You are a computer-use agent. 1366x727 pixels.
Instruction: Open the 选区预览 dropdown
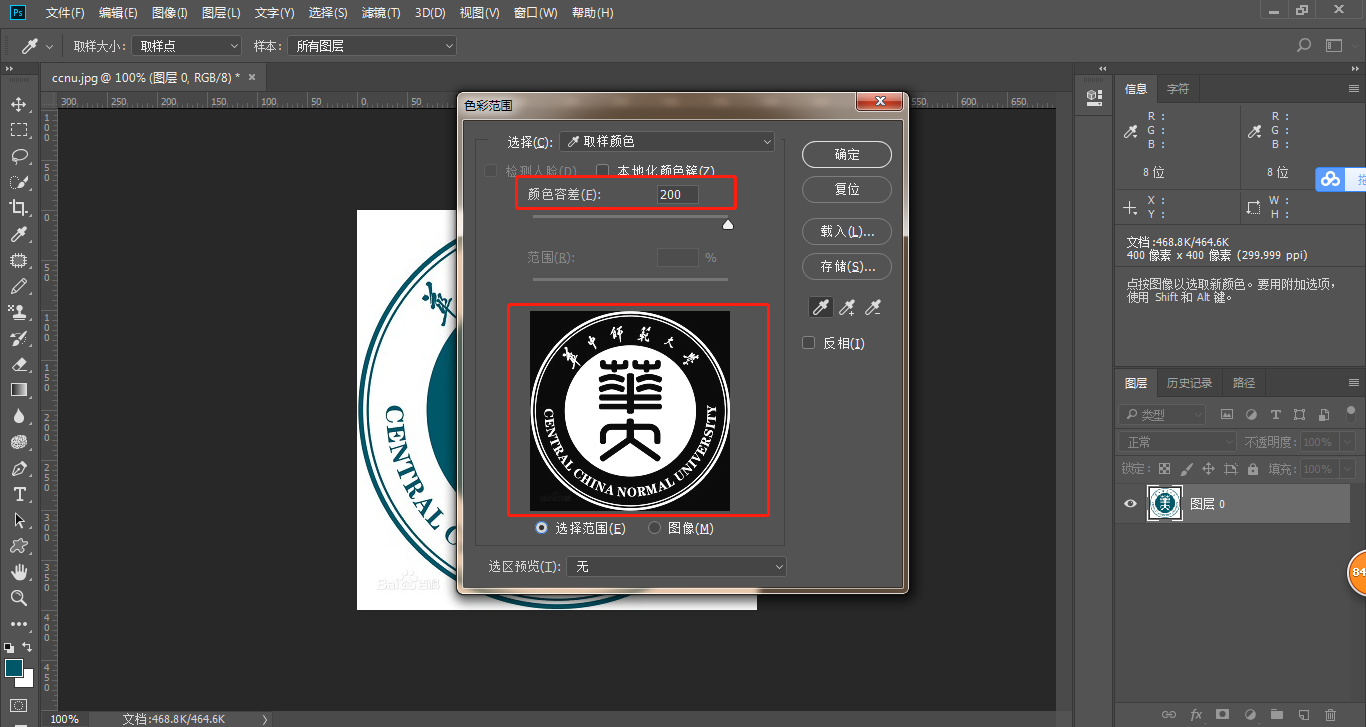click(676, 567)
